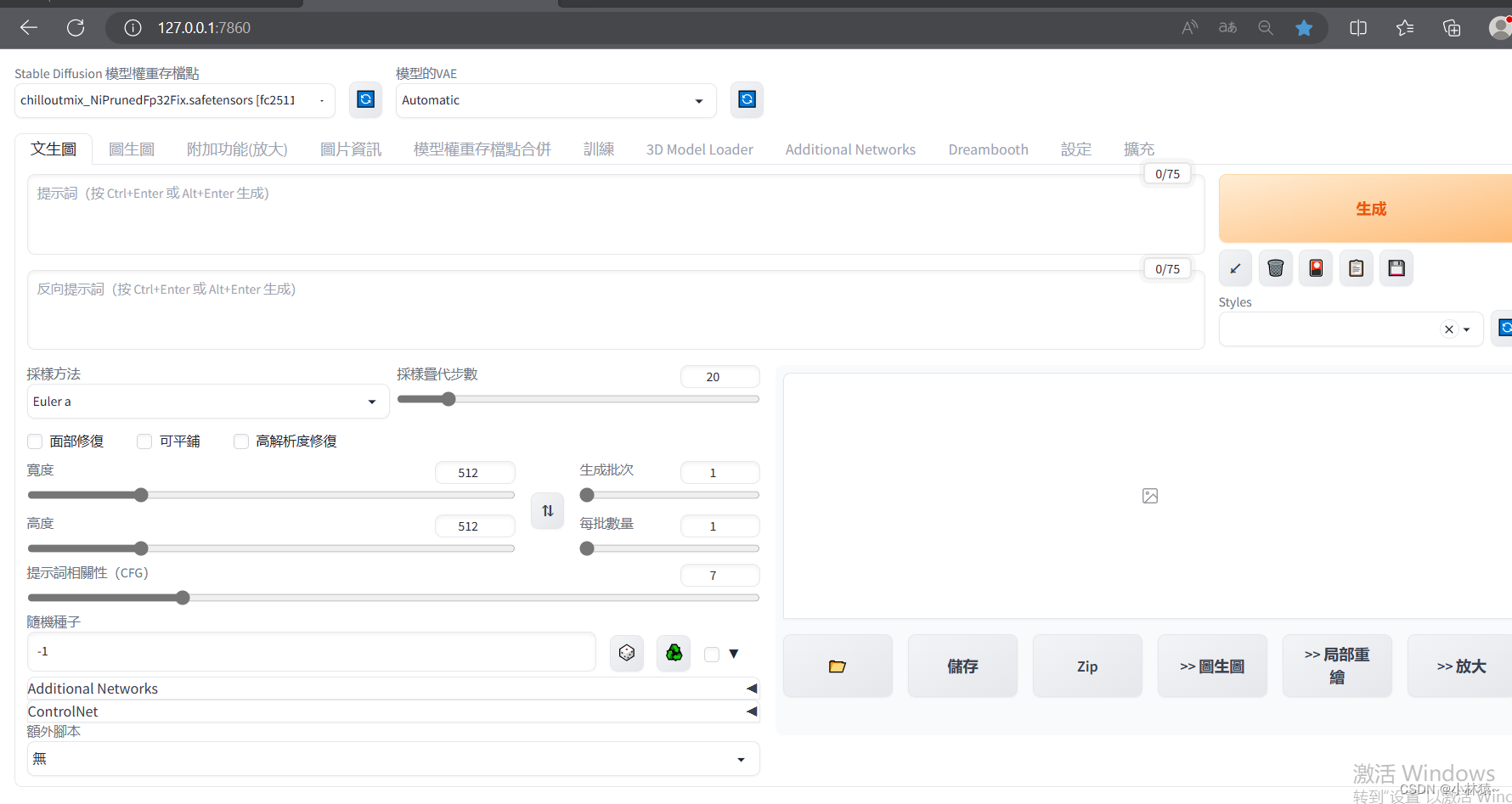Refresh the VAE model list
This screenshot has width=1512, height=804.
click(x=747, y=99)
